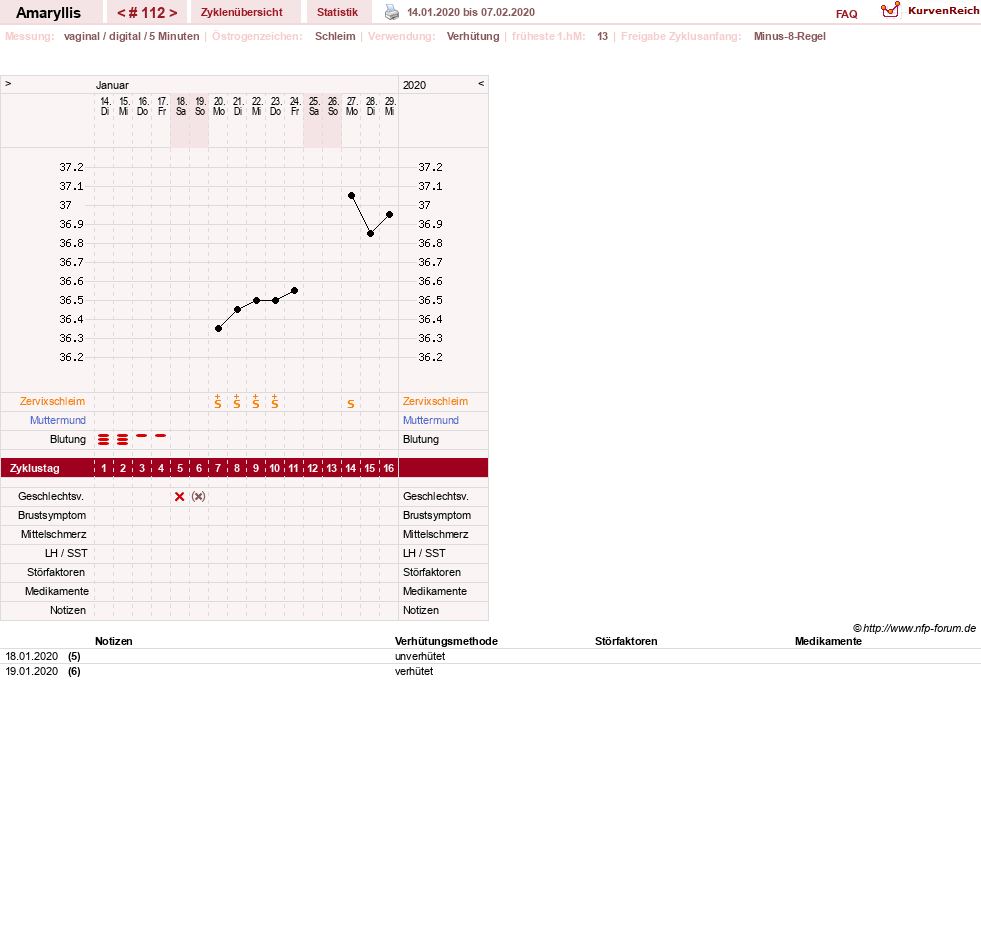Click the left Zervixschleim row label
Image resolution: width=981 pixels, height=940 pixels.
(53, 401)
